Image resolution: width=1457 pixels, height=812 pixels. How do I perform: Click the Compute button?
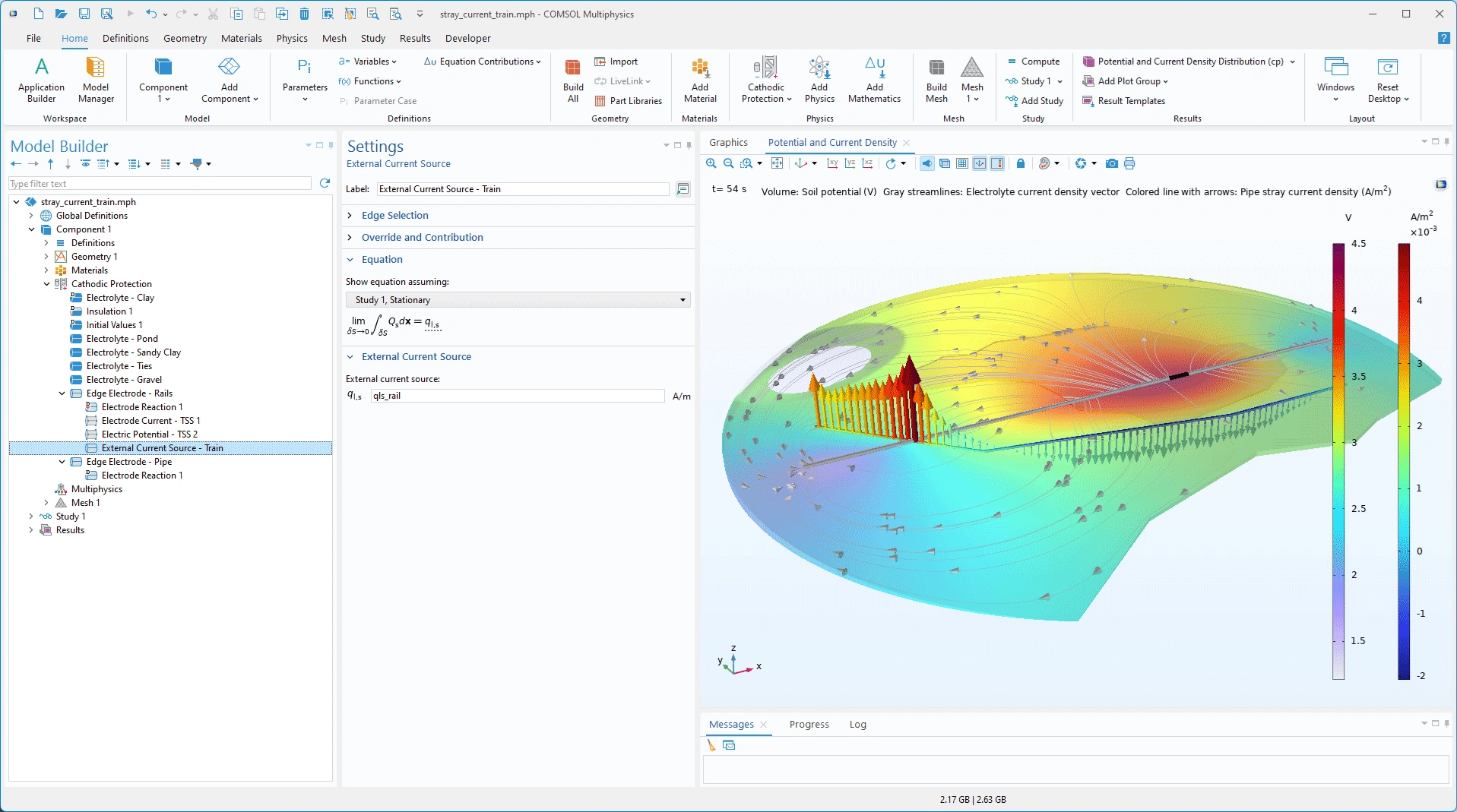click(1040, 62)
